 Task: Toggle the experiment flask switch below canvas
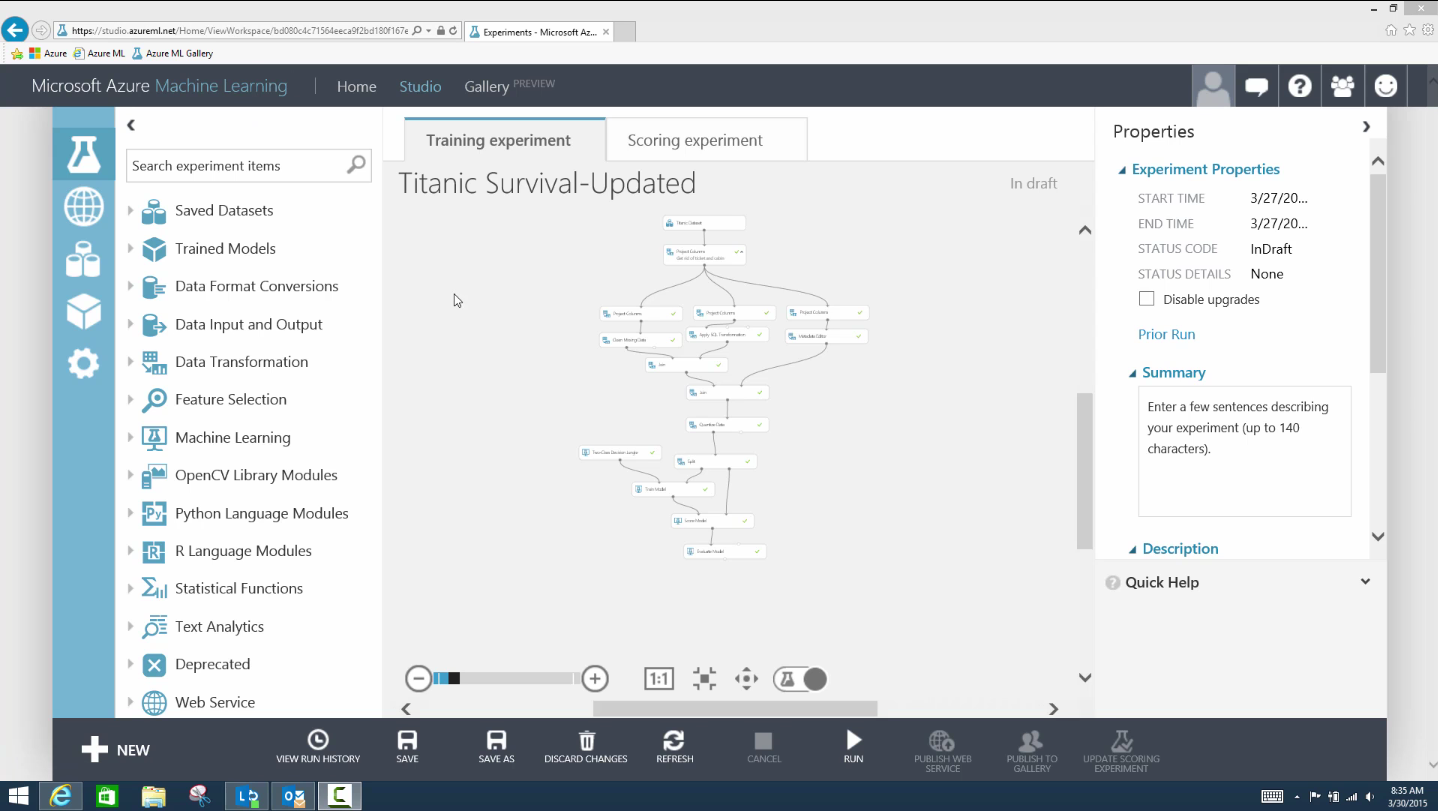click(800, 679)
